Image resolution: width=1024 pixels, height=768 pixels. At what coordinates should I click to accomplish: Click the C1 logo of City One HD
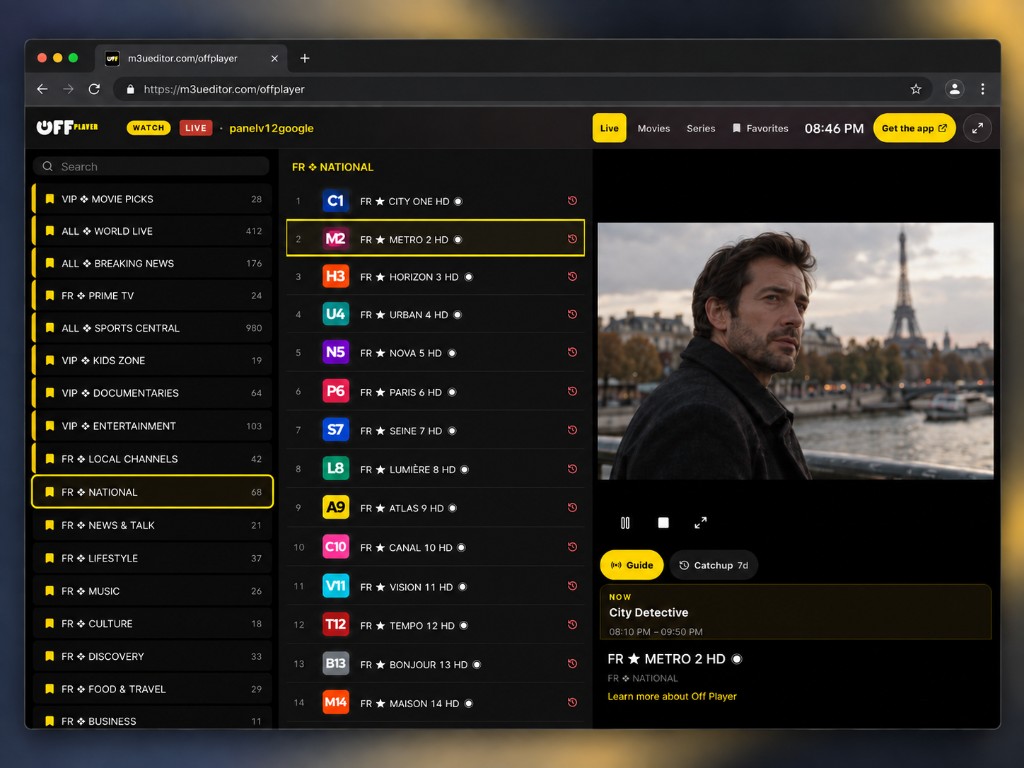tap(336, 200)
